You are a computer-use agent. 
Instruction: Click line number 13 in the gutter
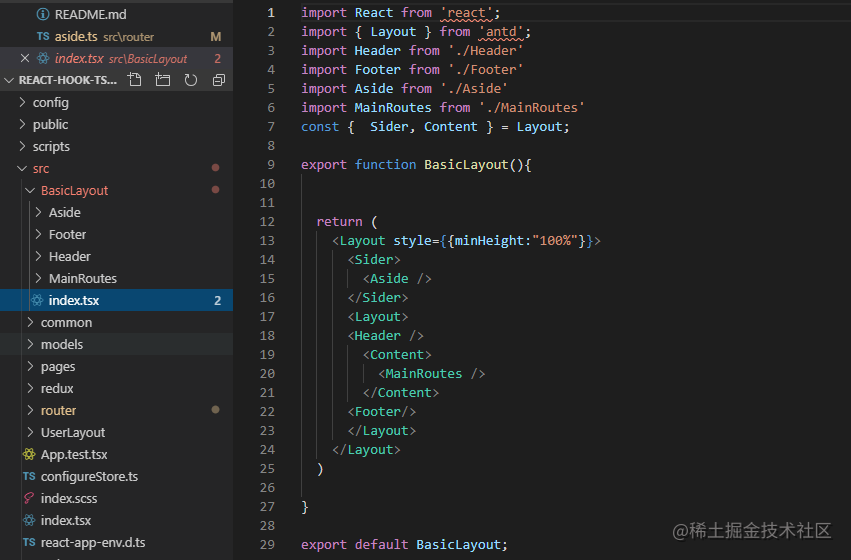267,240
